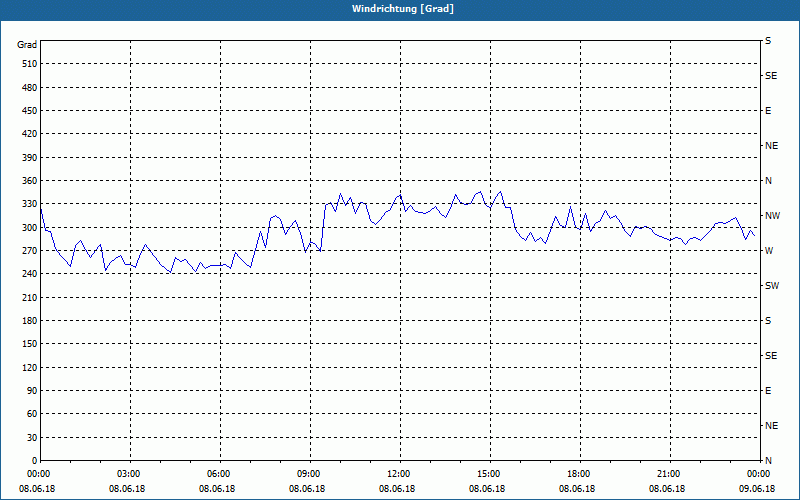Image resolution: width=800 pixels, height=500 pixels.
Task: Click the 08.06.18 date under 03:00
Action: coord(127,489)
